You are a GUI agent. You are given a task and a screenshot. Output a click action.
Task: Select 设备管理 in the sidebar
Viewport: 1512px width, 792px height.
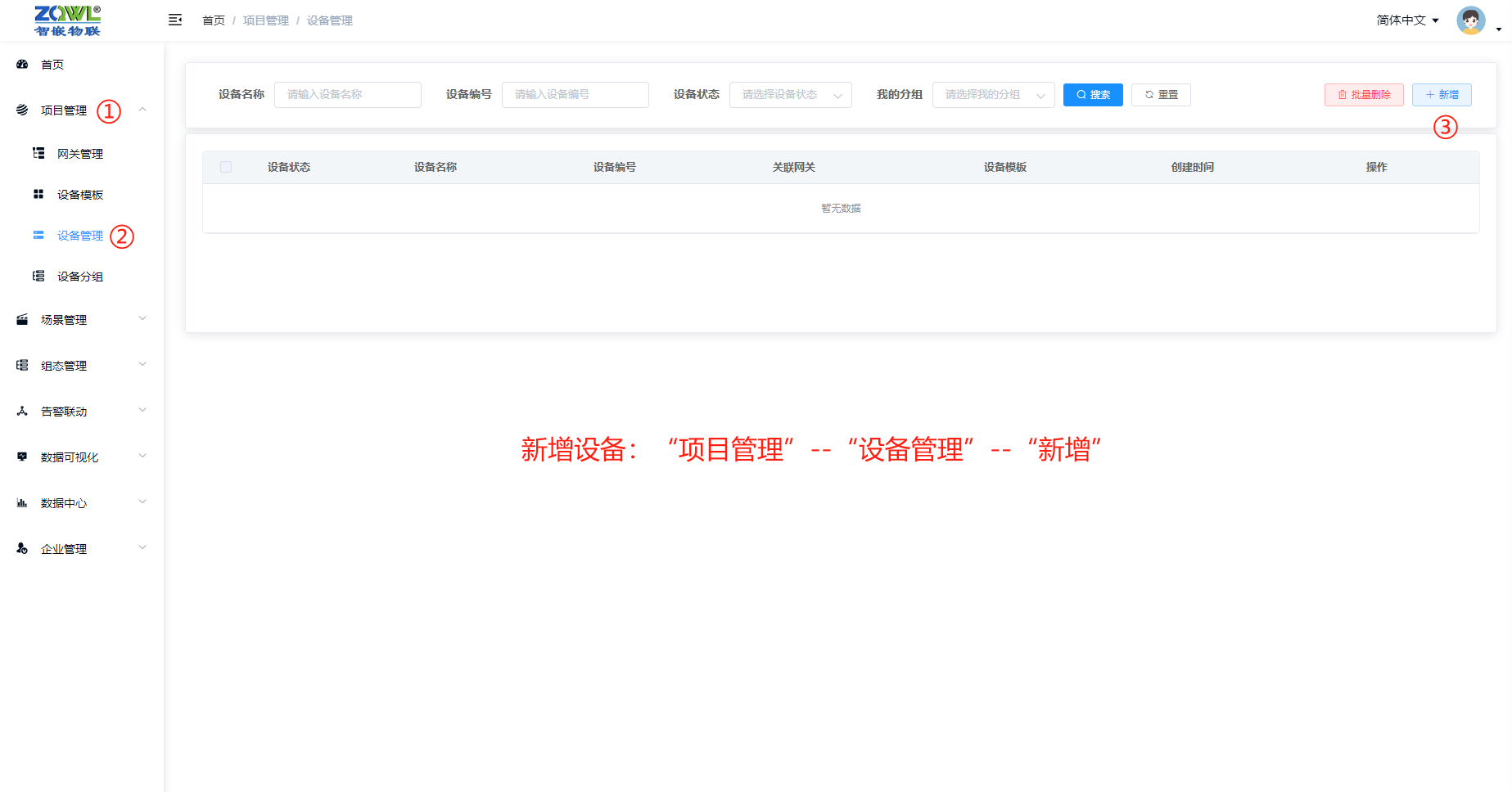coord(79,236)
